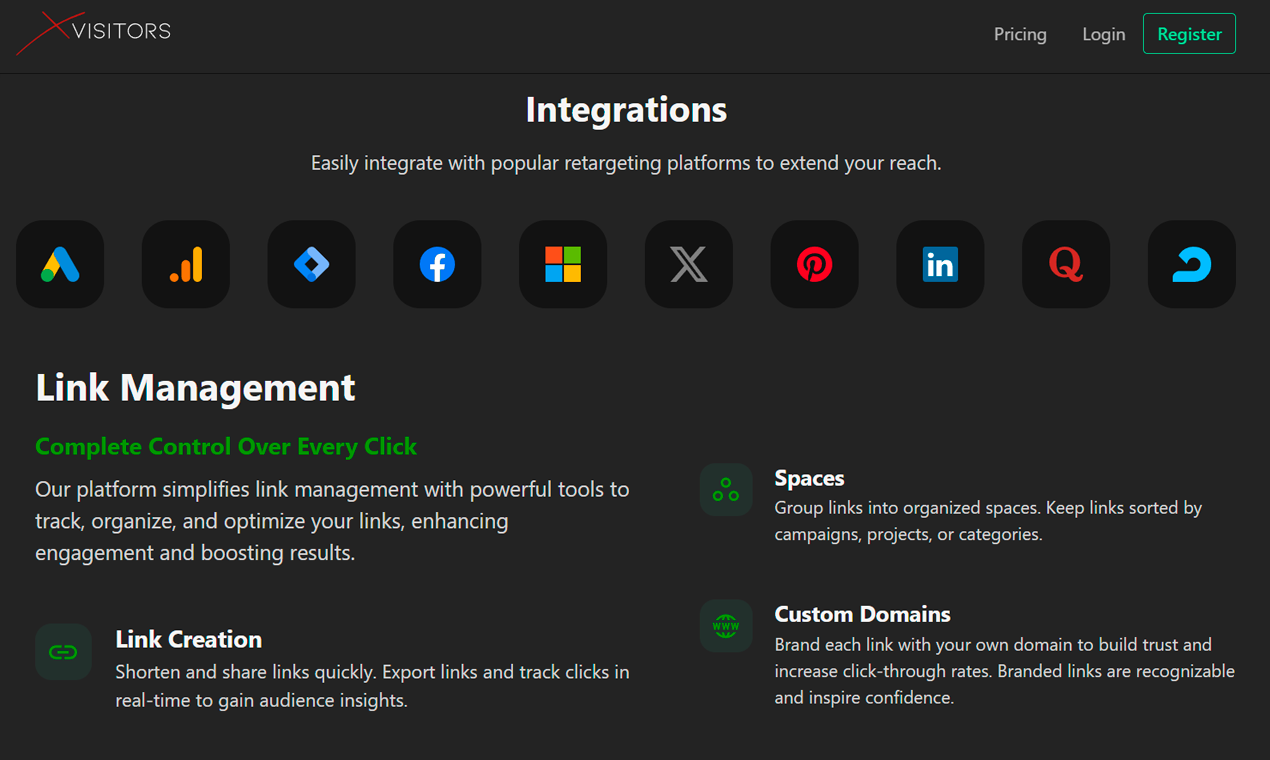This screenshot has height=760, width=1270.
Task: Open the Pinterest integration icon
Action: click(x=815, y=264)
